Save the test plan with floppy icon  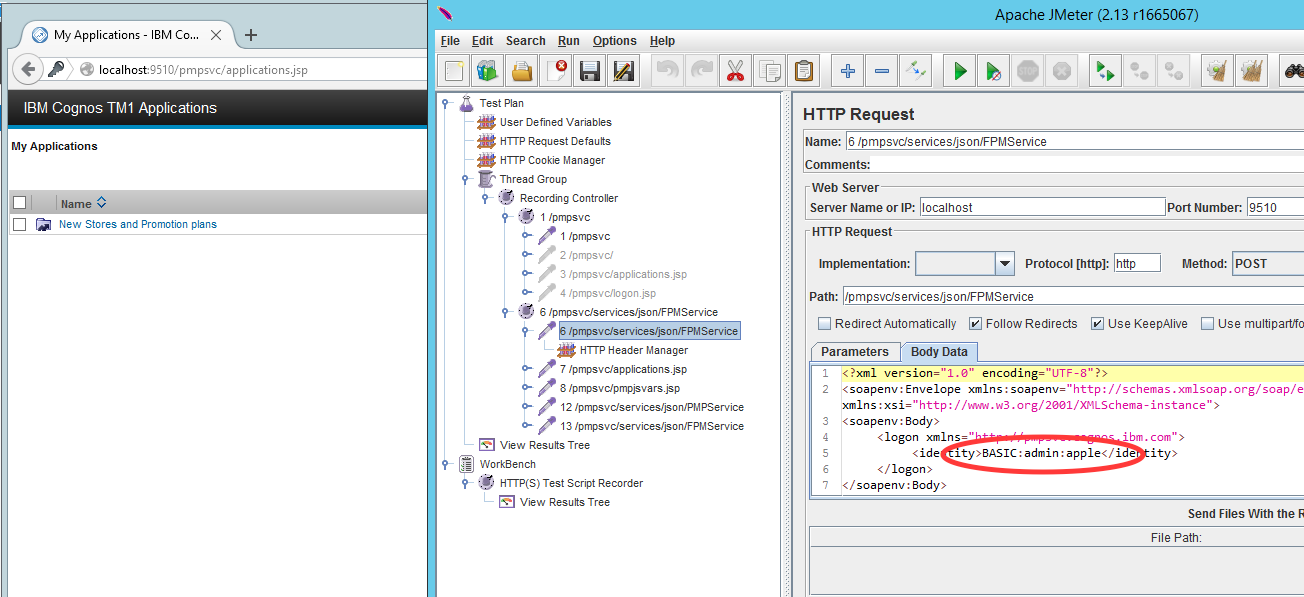(x=590, y=71)
